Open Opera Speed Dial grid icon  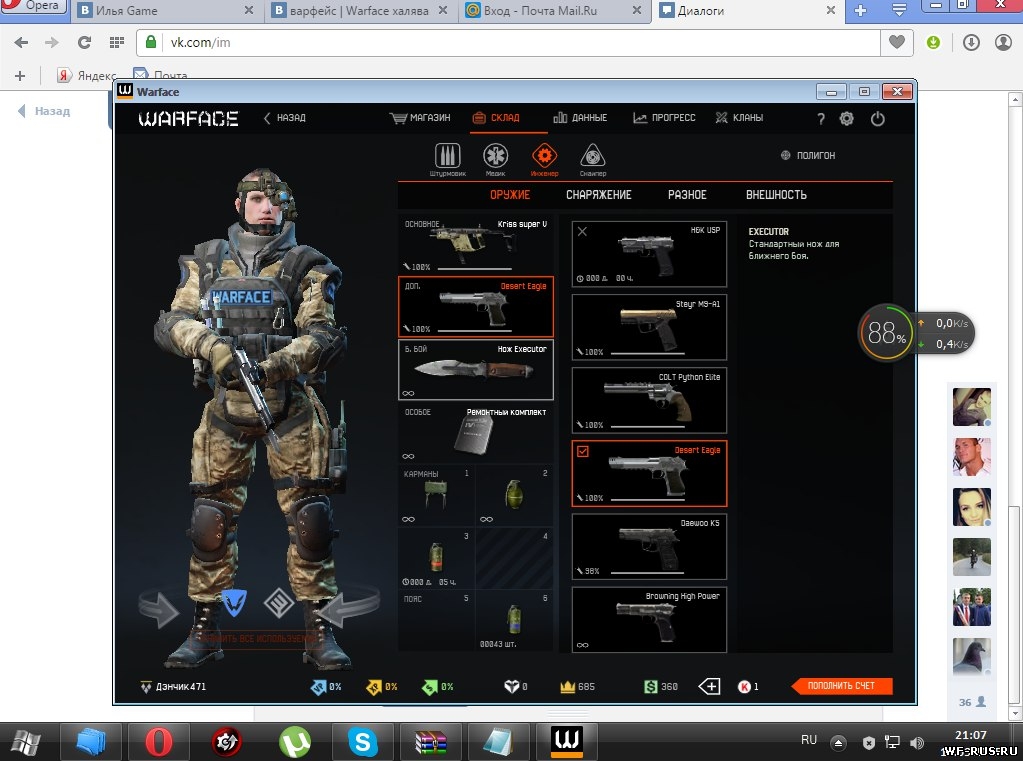click(117, 42)
